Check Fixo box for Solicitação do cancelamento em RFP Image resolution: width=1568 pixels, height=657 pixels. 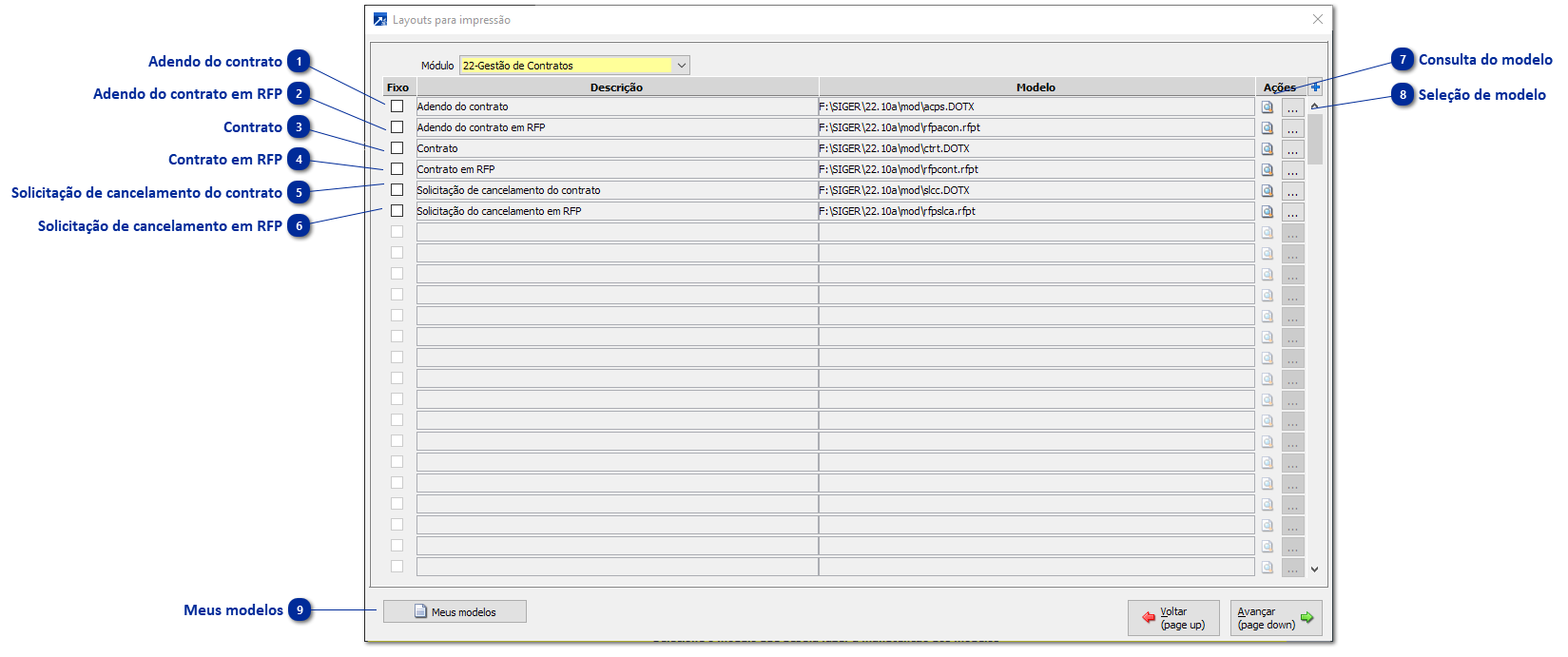pyautogui.click(x=397, y=211)
